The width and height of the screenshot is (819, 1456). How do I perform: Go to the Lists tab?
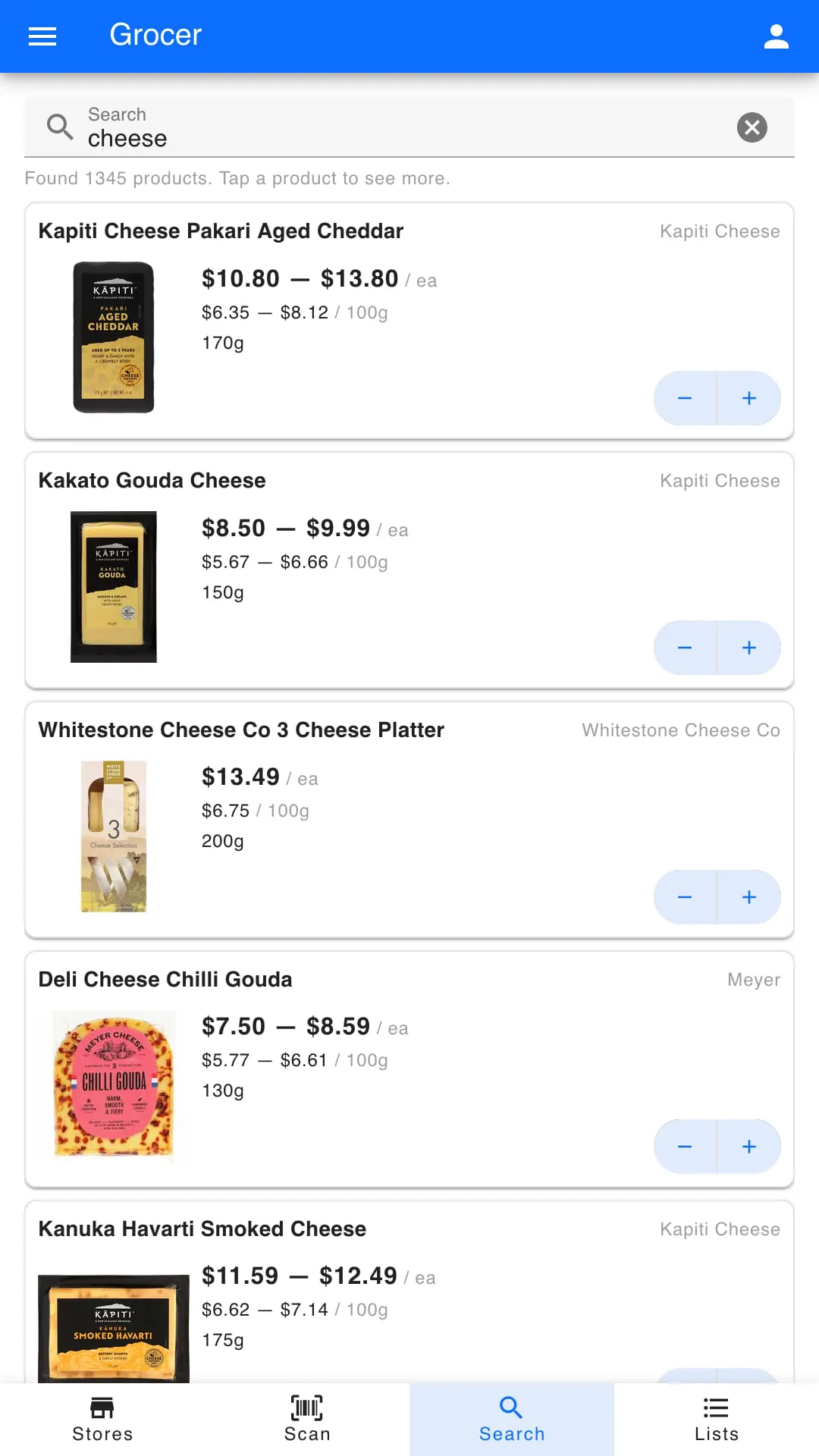point(717,1419)
